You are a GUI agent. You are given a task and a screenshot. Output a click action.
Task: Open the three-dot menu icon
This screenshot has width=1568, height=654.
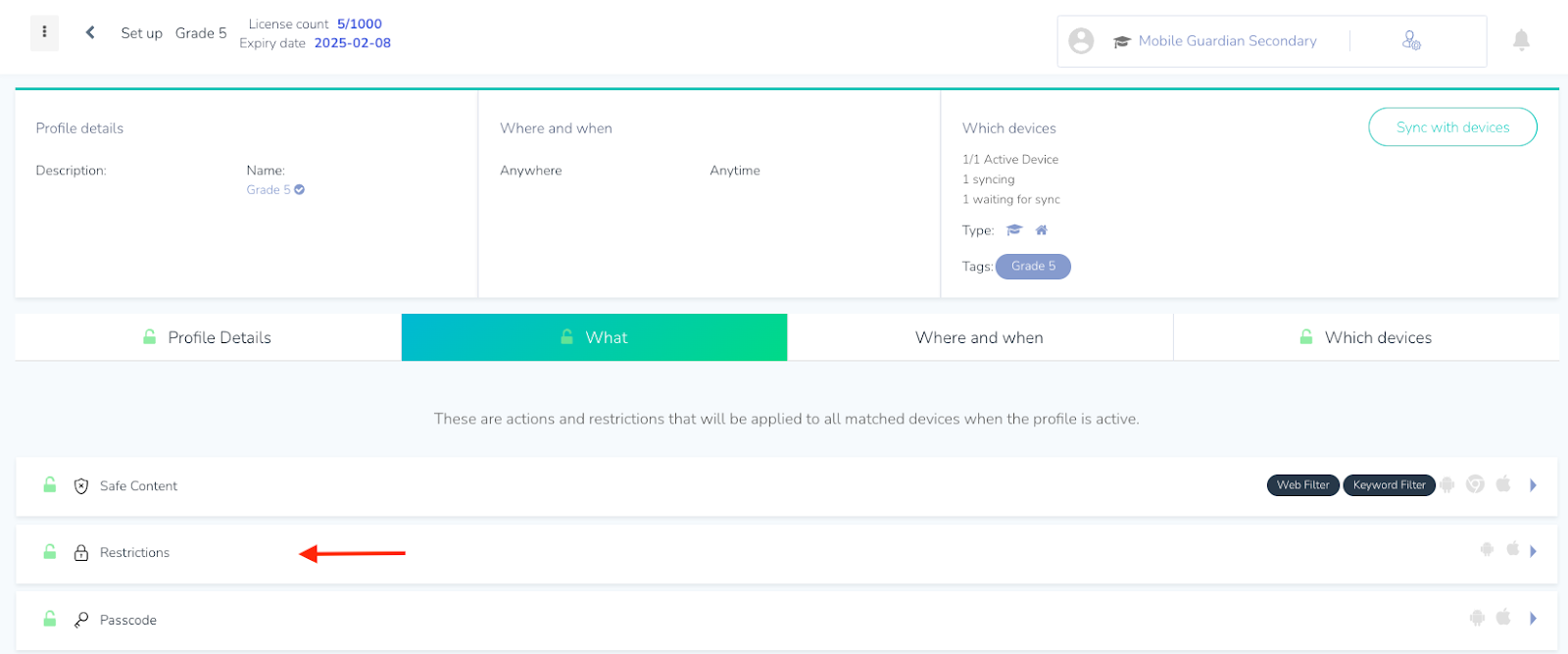[44, 32]
